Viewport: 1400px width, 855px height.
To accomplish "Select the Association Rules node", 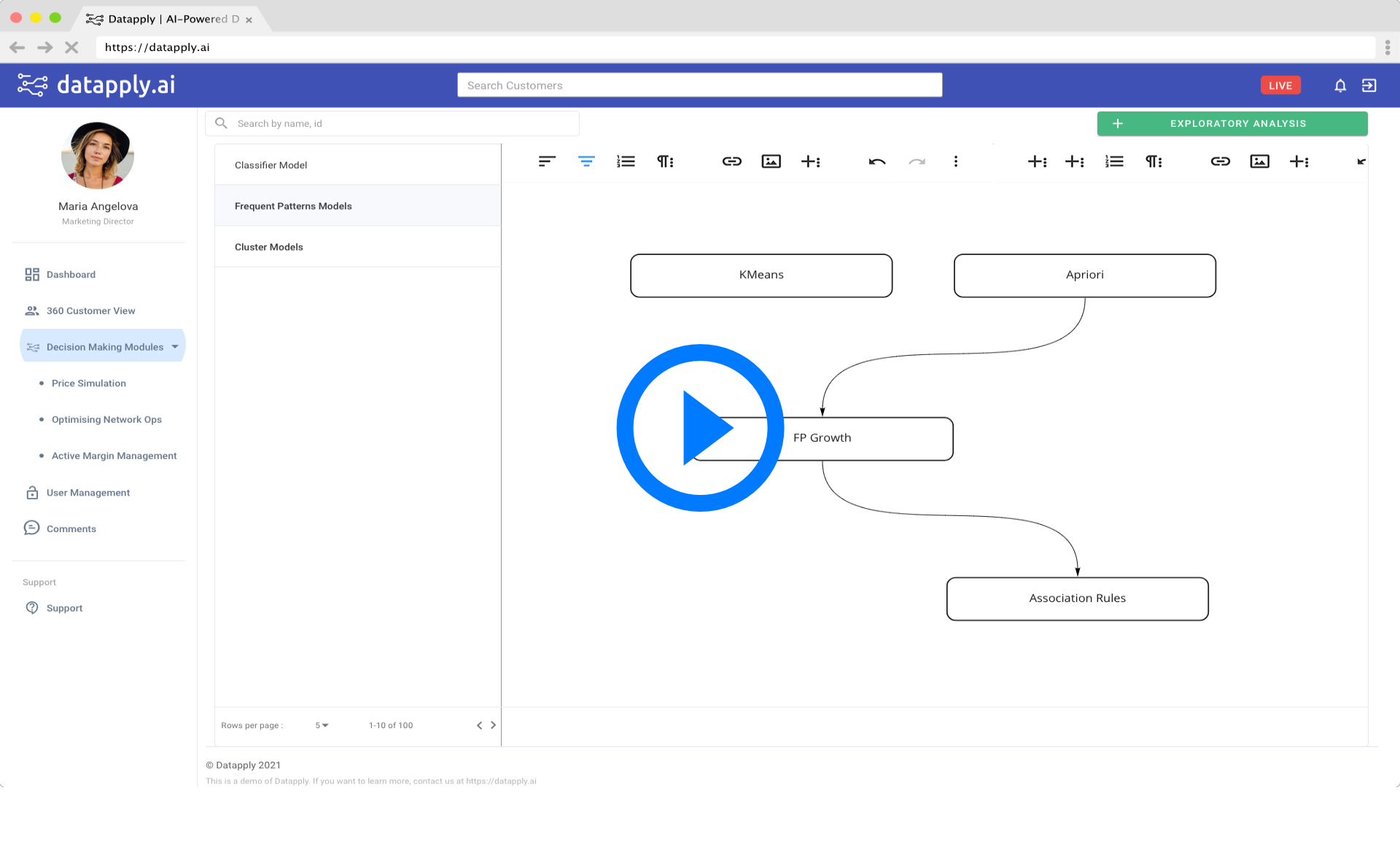I will pos(1077,598).
